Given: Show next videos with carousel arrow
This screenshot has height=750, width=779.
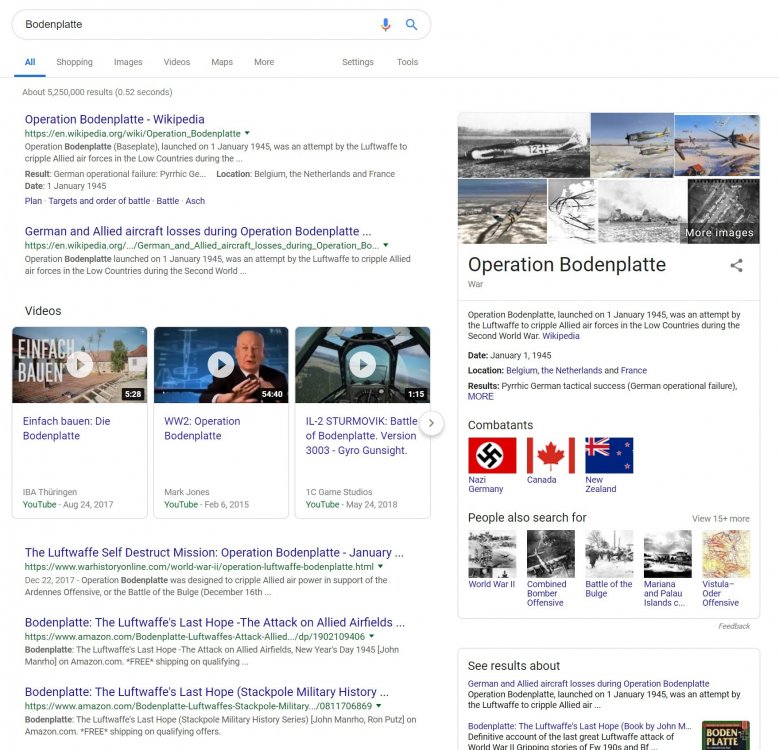Looking at the screenshot, I should click(431, 423).
